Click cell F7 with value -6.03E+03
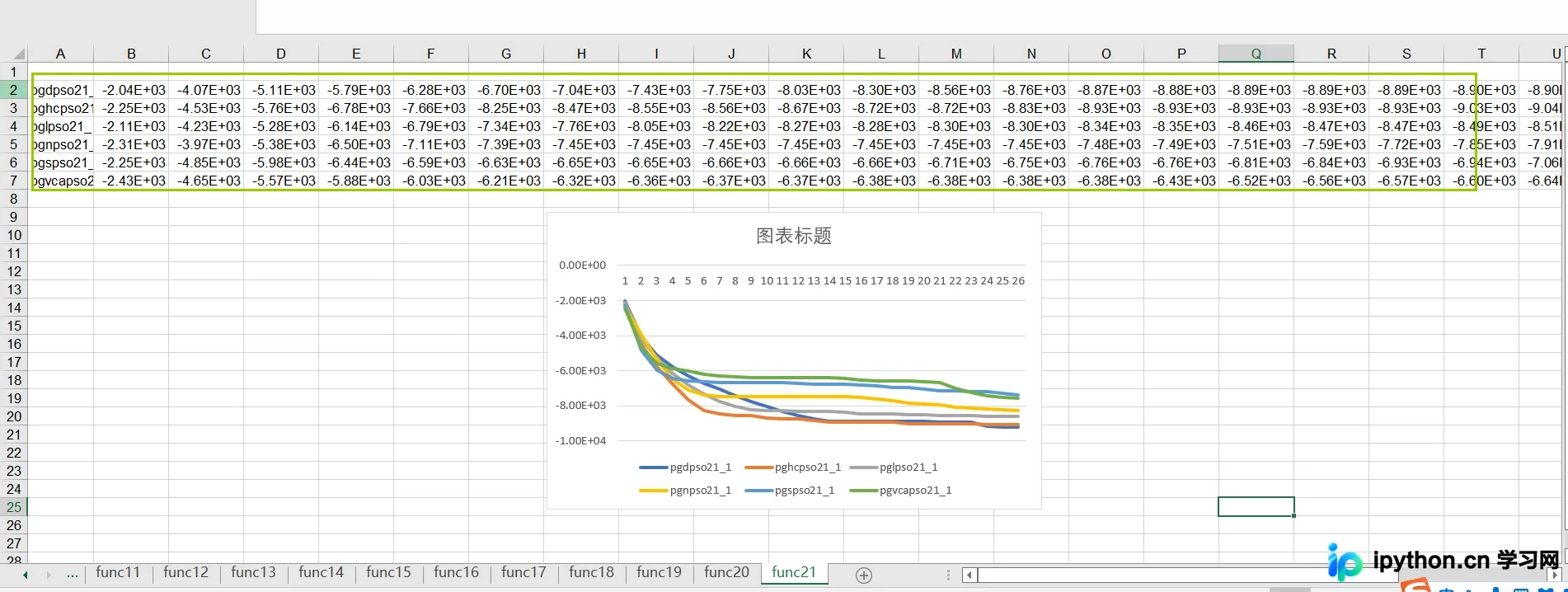This screenshot has width=1568, height=592. click(x=431, y=181)
